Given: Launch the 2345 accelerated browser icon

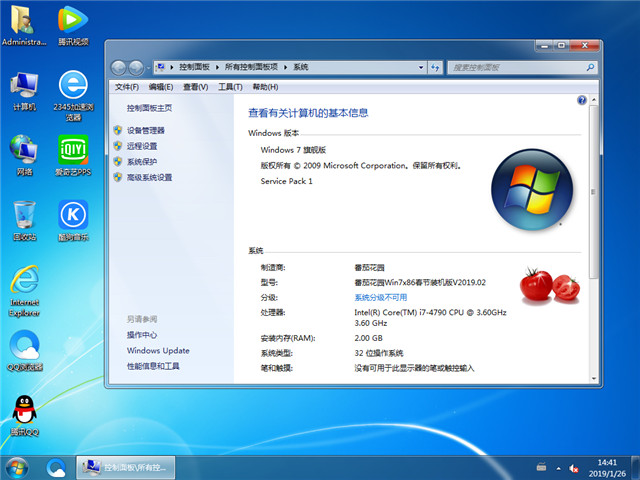Looking at the screenshot, I should click(73, 96).
